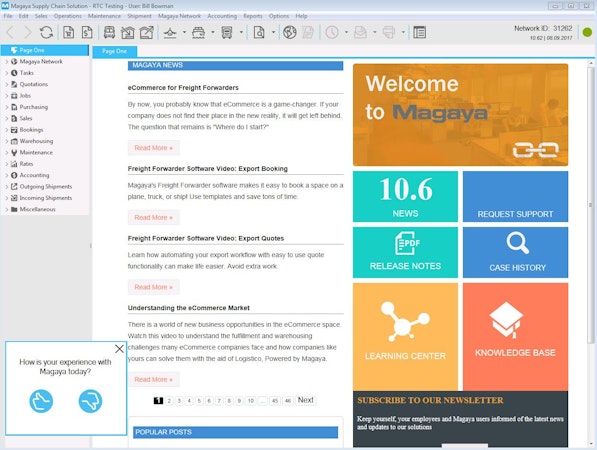597x450 pixels.
Task: Expand the Accounting tree node
Action: [7, 175]
